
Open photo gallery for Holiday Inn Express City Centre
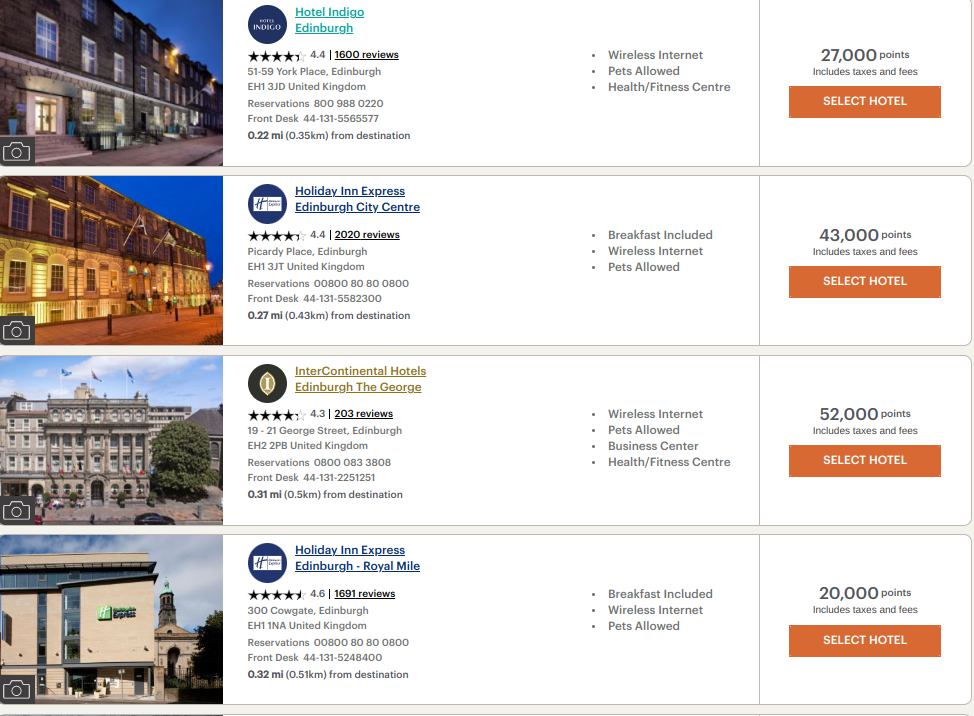click(17, 330)
